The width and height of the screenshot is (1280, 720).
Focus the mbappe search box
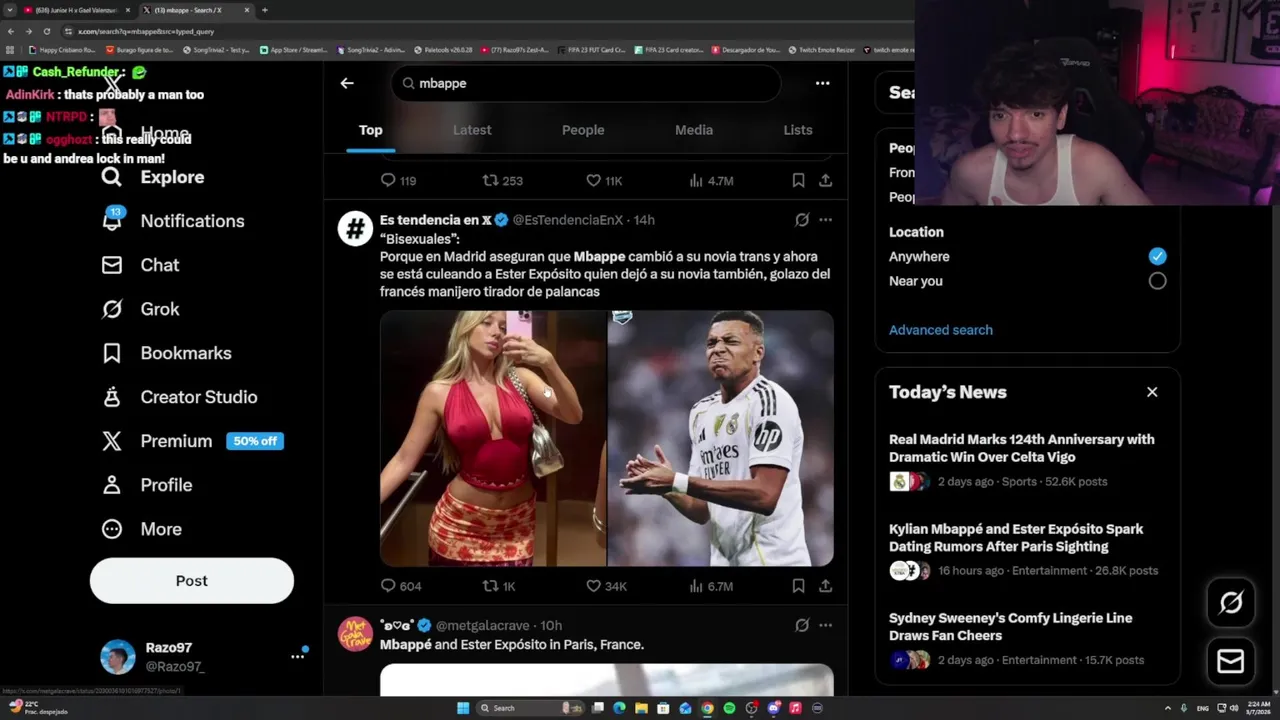click(586, 83)
